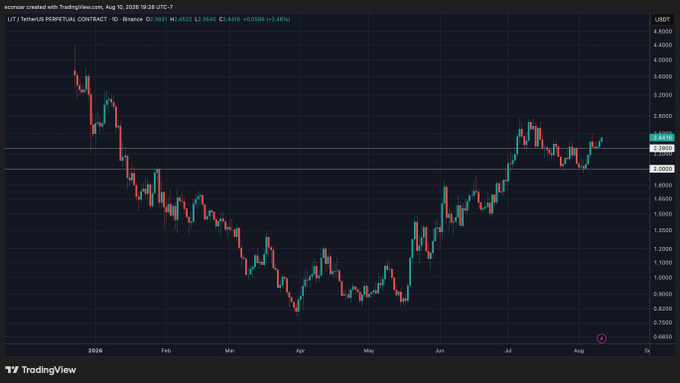680x383 pixels.
Task: Click the 1.0000 price axis label
Action: tap(662, 278)
